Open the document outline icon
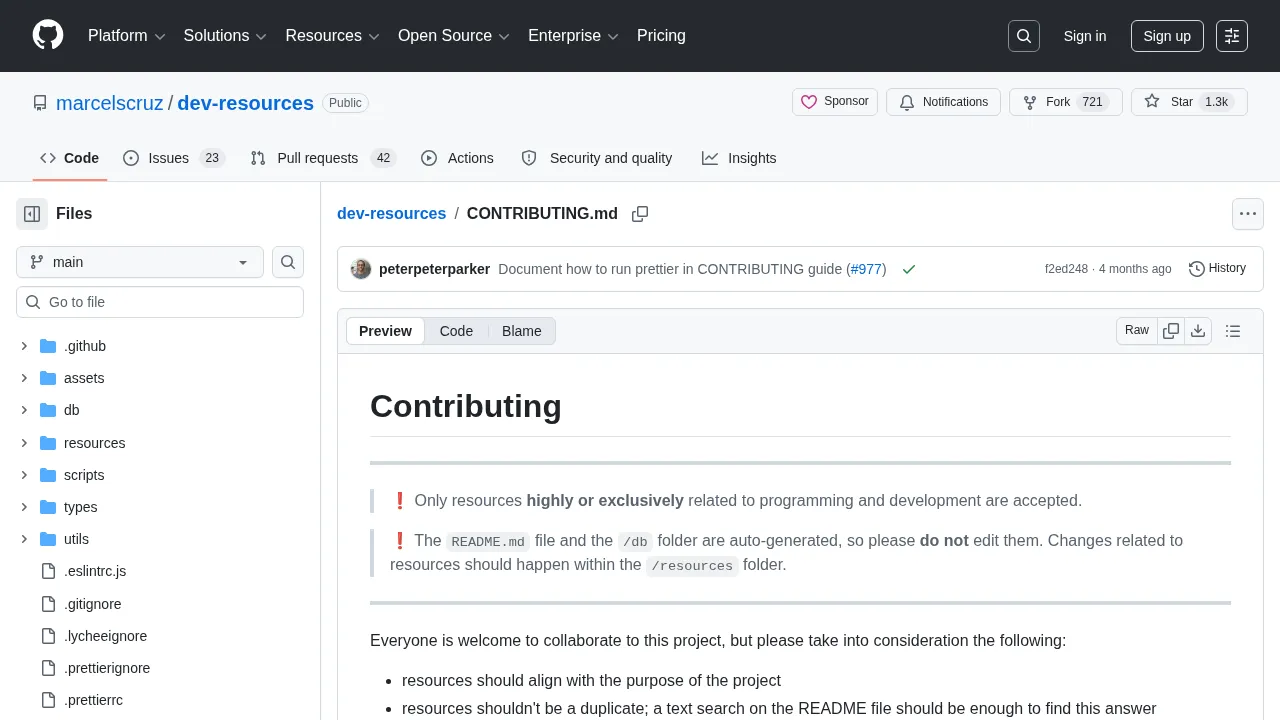This screenshot has height=720, width=1280. pos(1233,331)
